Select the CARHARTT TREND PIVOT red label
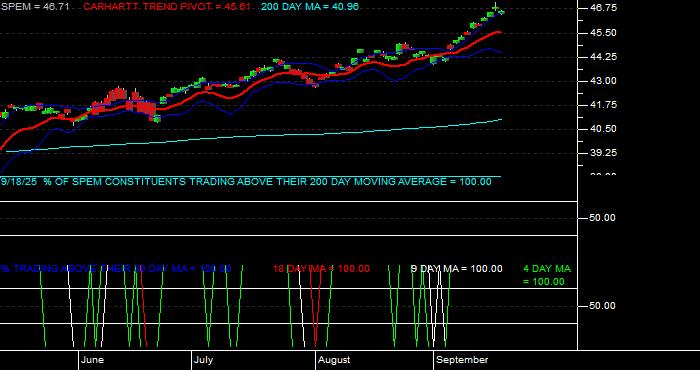Screen dimensions: 700x370 tap(167, 7)
